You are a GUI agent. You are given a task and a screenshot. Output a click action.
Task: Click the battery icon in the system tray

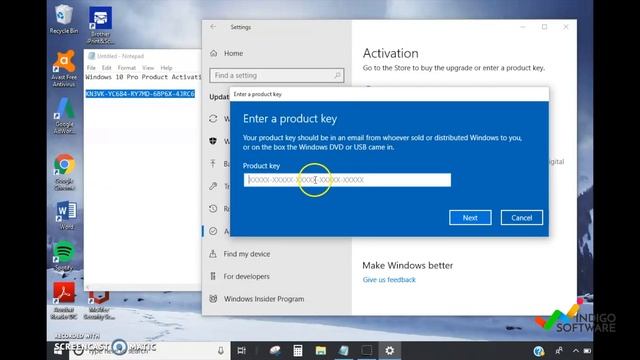[587, 350]
